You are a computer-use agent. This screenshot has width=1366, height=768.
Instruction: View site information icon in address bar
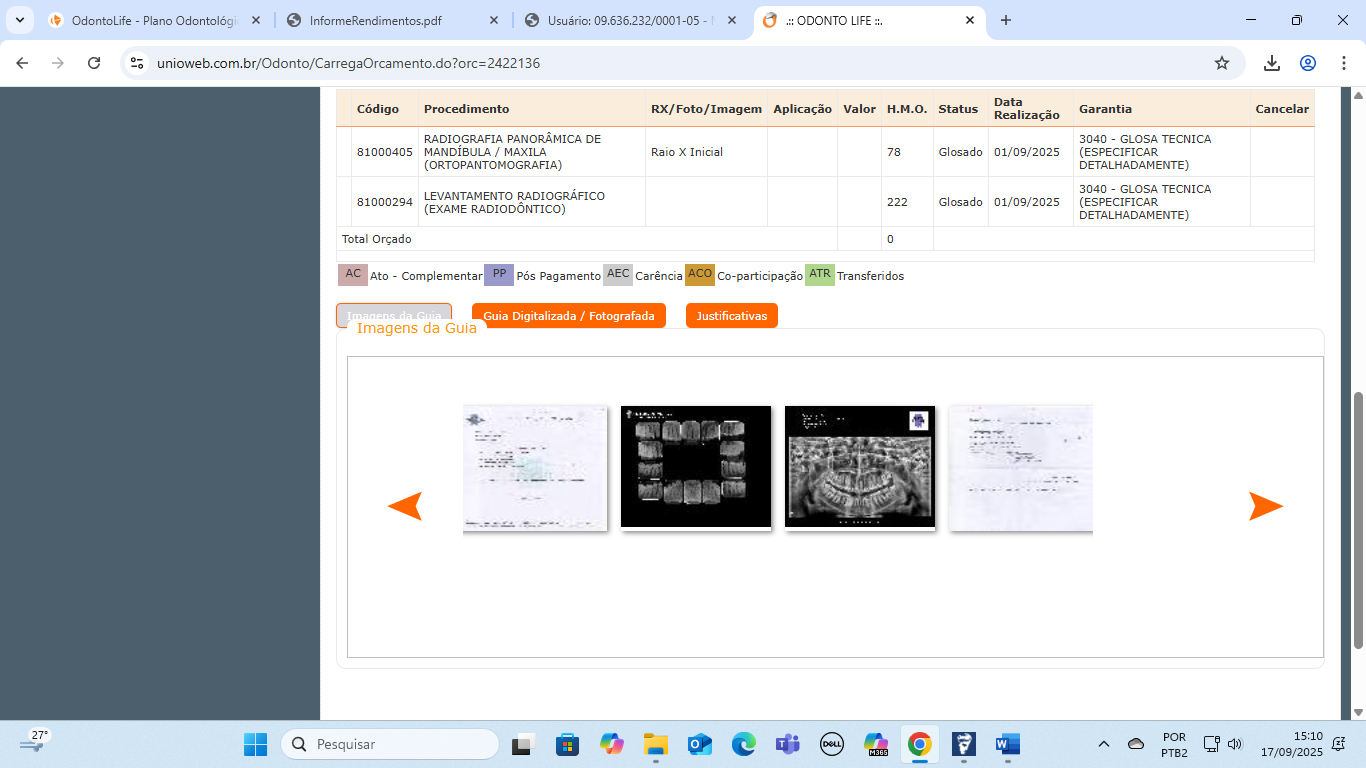click(x=138, y=63)
